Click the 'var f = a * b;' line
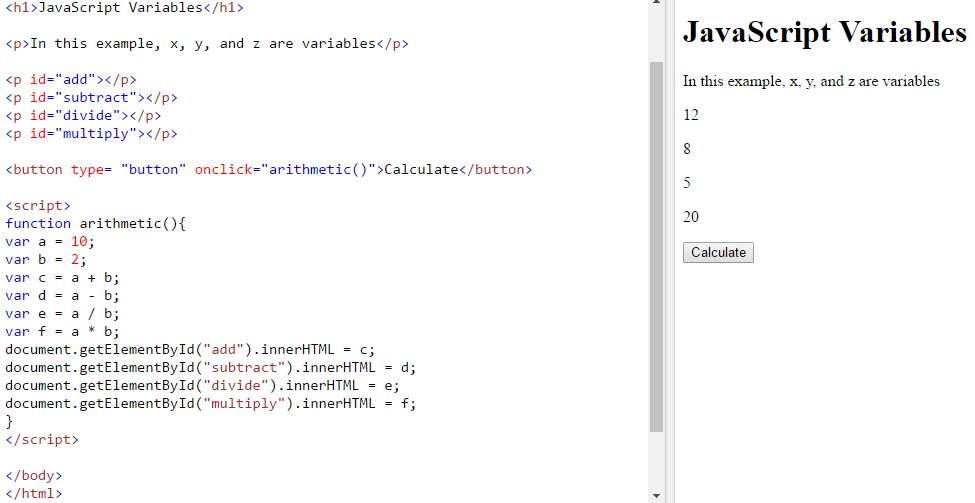 point(62,332)
